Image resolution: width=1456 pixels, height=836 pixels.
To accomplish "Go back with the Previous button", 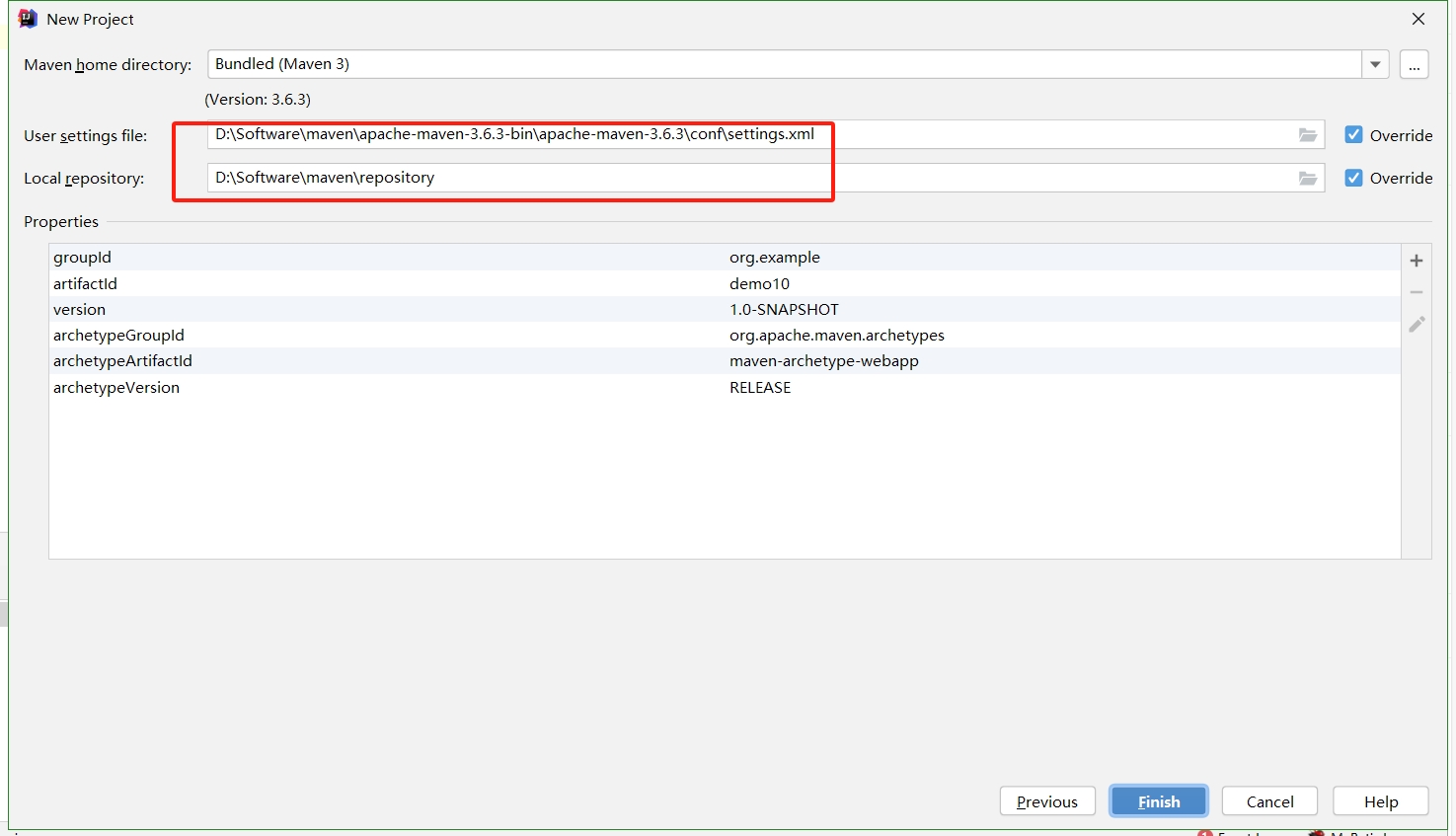I will pyautogui.click(x=1046, y=801).
